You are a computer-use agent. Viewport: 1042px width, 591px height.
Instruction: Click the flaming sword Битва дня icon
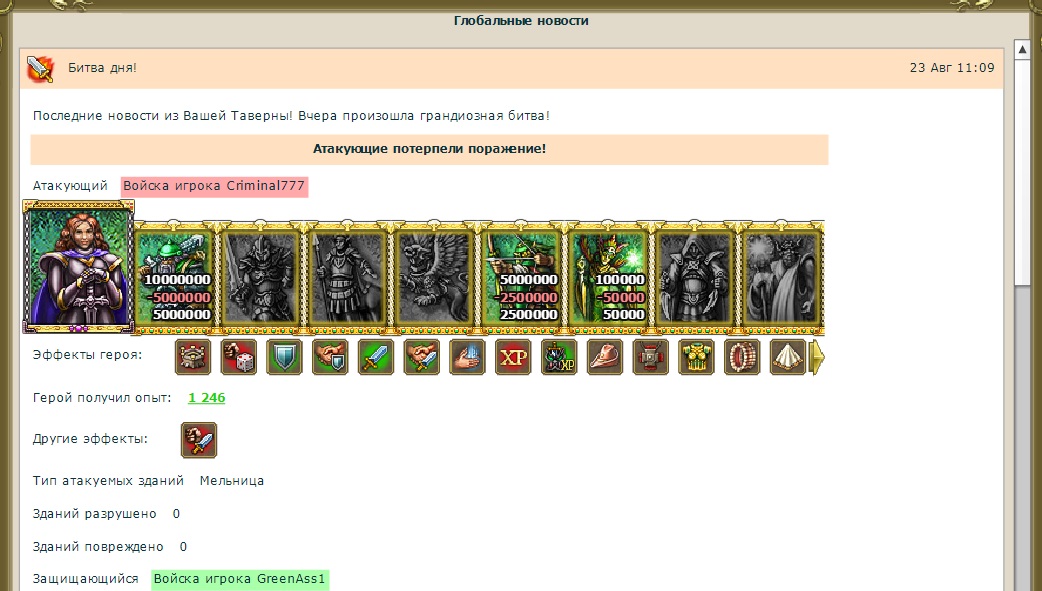[x=41, y=68]
